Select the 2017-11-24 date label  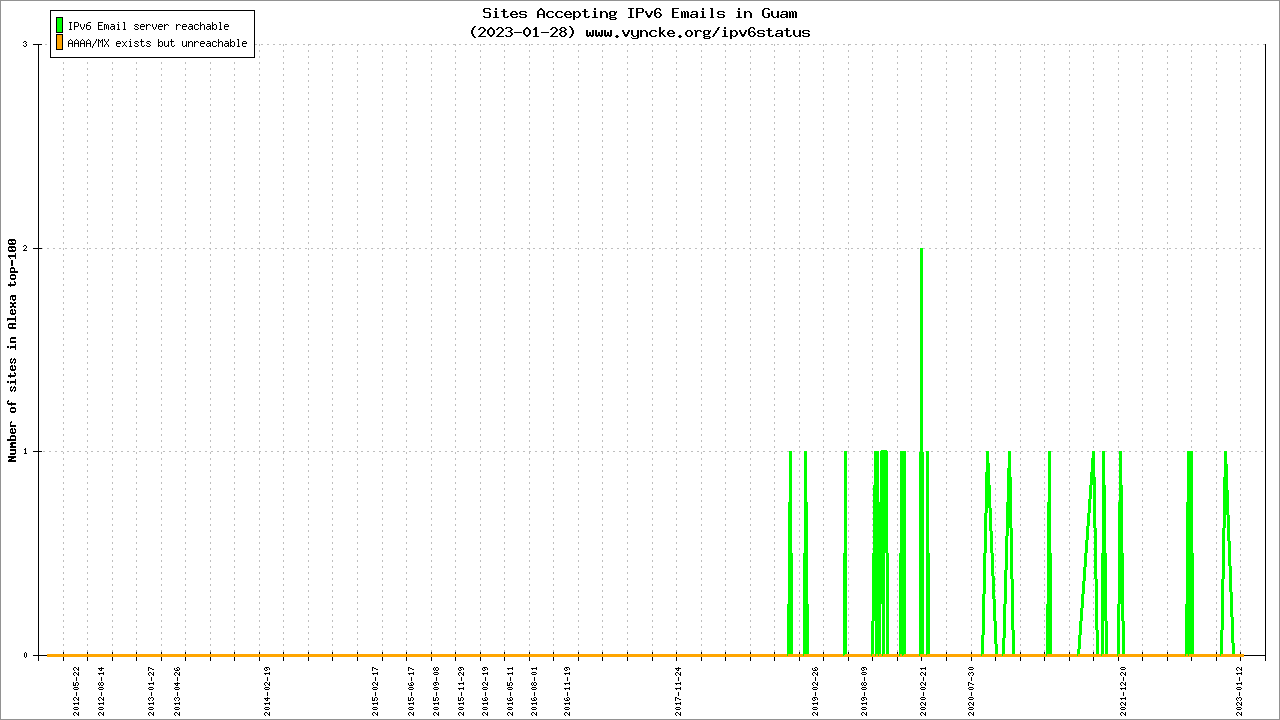[x=677, y=692]
